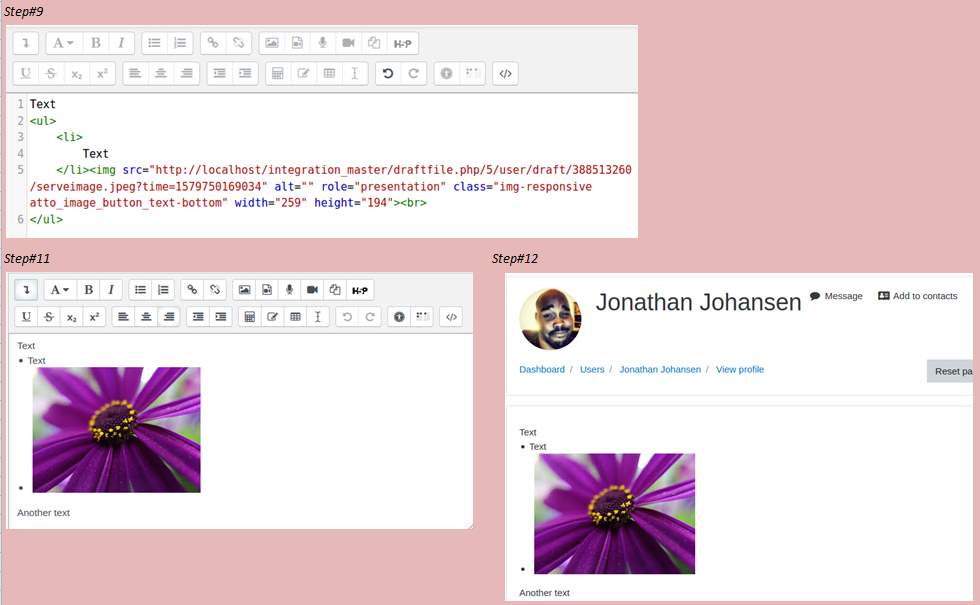Toggle HTML source view in flower-image editor

[x=451, y=317]
